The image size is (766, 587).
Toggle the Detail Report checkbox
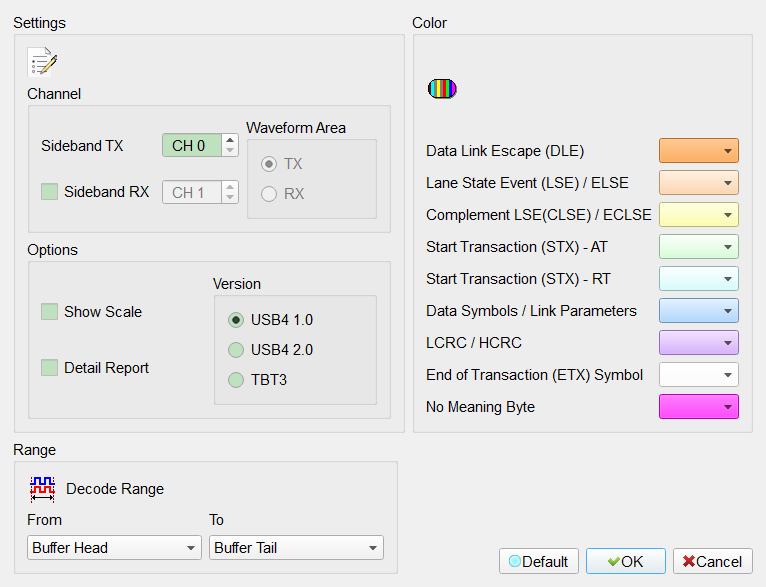49,368
